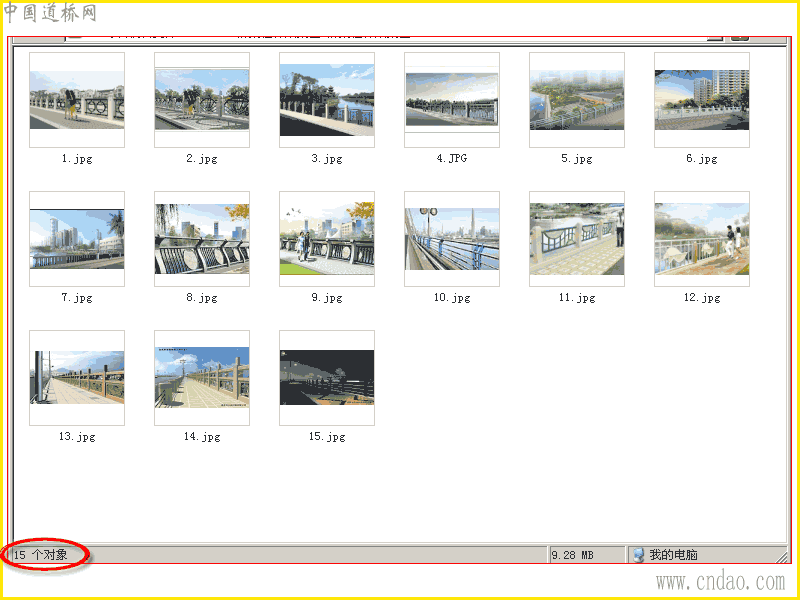Select the 12.jpg image thumbnail
This screenshot has height=600, width=800.
pos(702,239)
